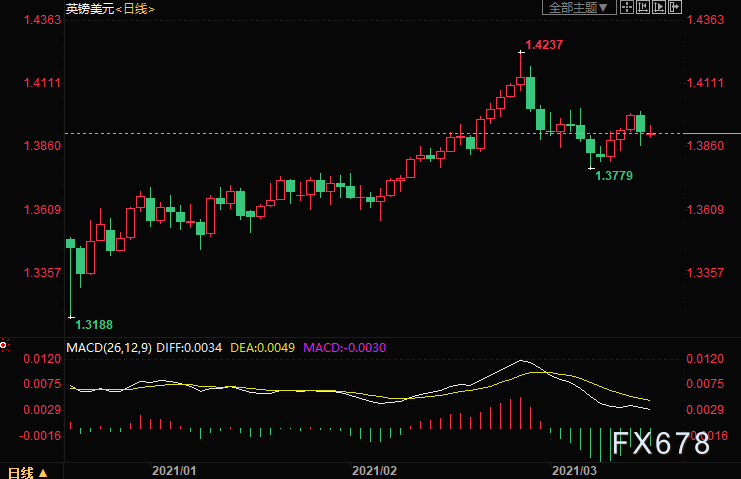Click the left MACD axis -0.0016 label
Image resolution: width=741 pixels, height=479 pixels.
click(40, 436)
